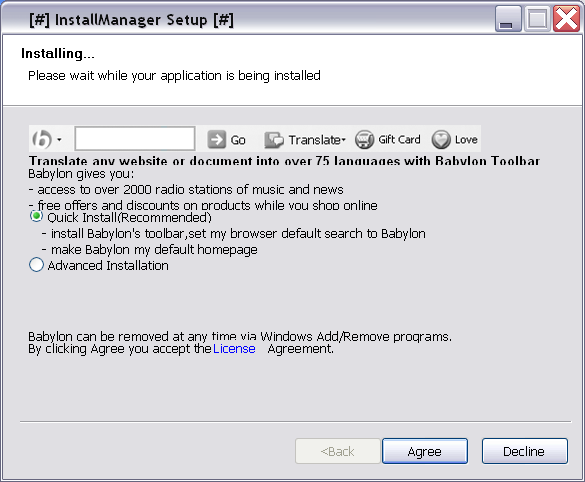The width and height of the screenshot is (585, 482).
Task: Close the InstallManager Setup window
Action: (x=566, y=19)
